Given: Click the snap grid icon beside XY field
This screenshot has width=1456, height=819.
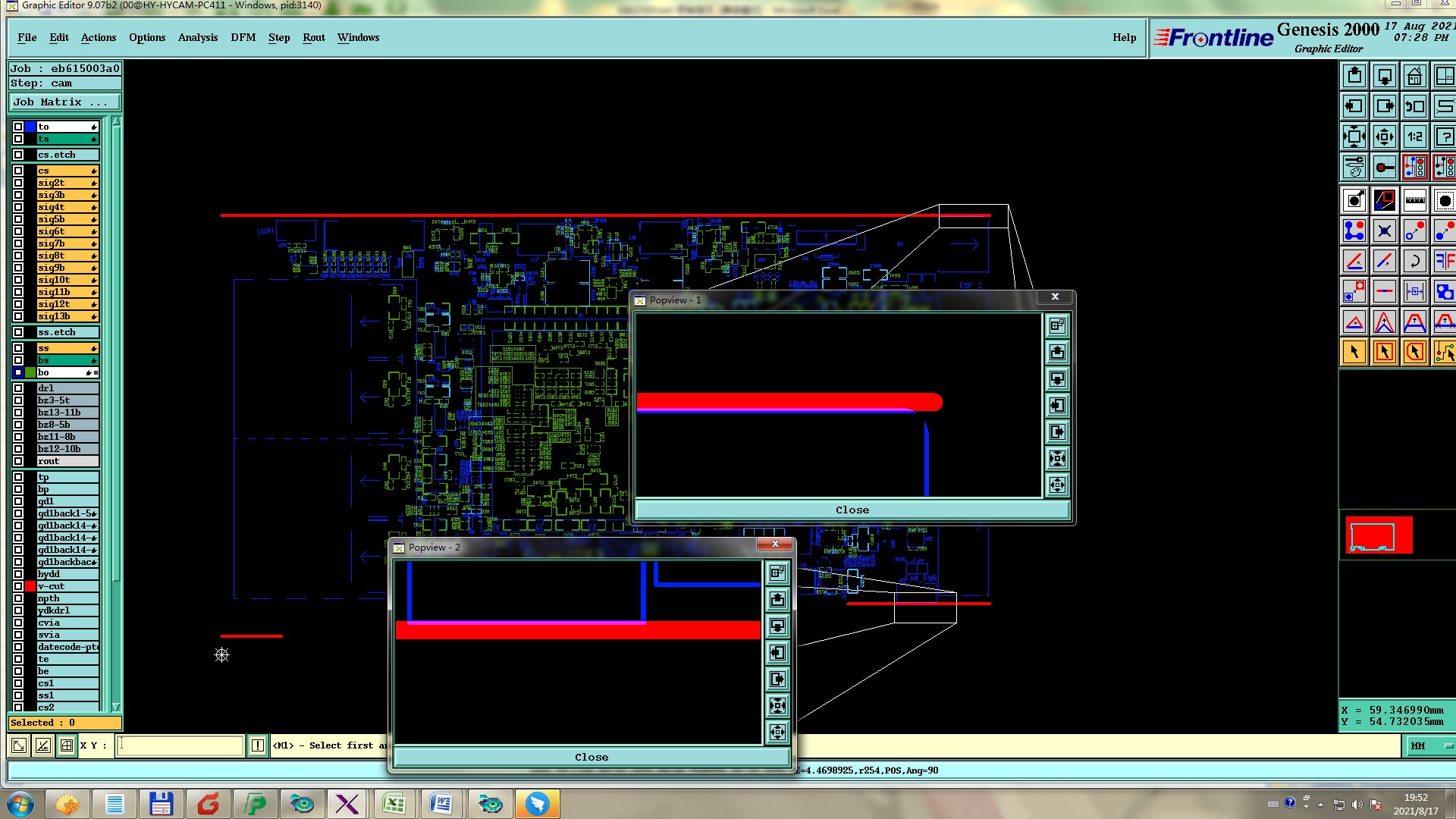Looking at the screenshot, I should point(67,745).
